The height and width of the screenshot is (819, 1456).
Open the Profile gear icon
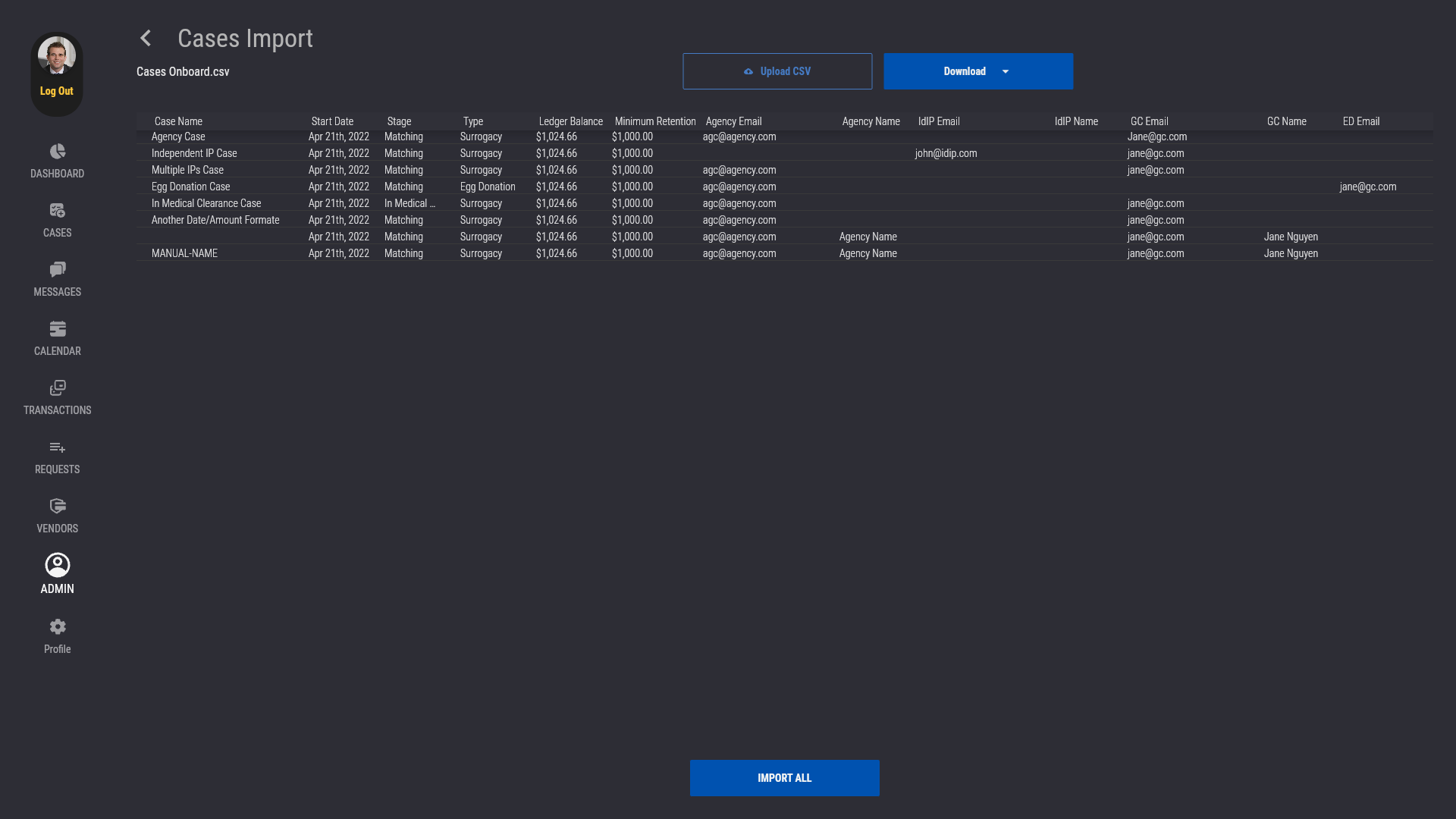point(58,626)
